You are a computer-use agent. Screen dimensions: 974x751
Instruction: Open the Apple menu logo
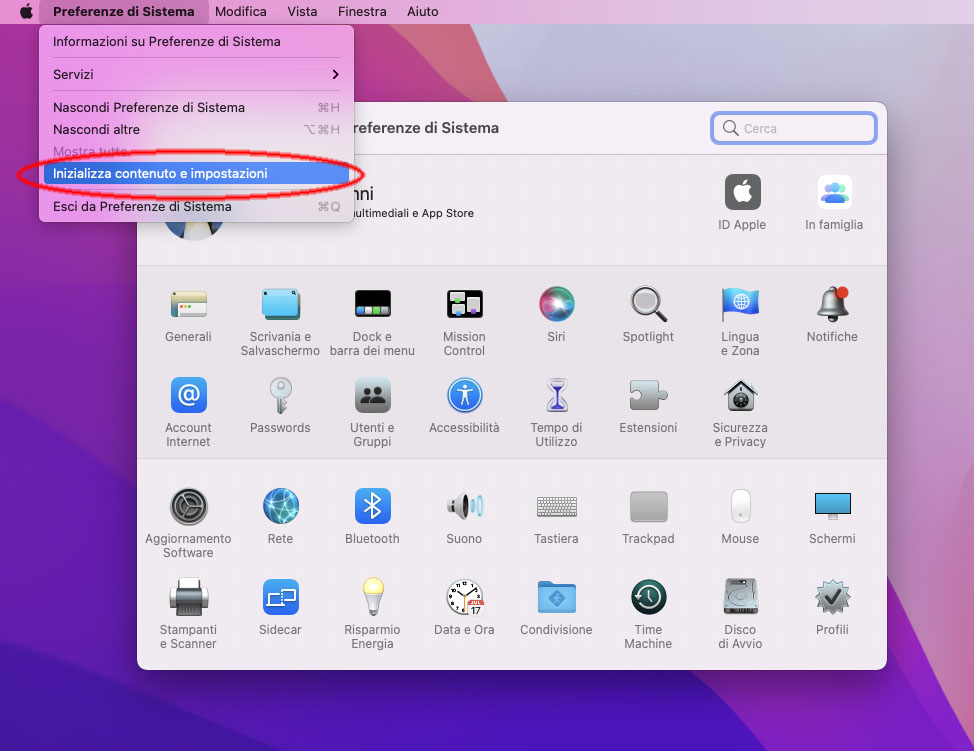tap(26, 11)
